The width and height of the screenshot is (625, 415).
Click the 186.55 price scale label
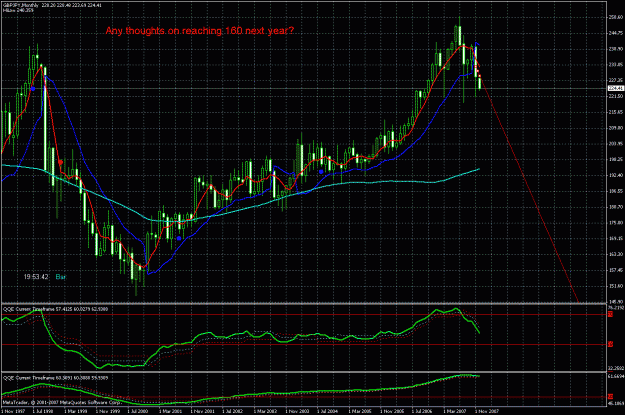tap(616, 191)
